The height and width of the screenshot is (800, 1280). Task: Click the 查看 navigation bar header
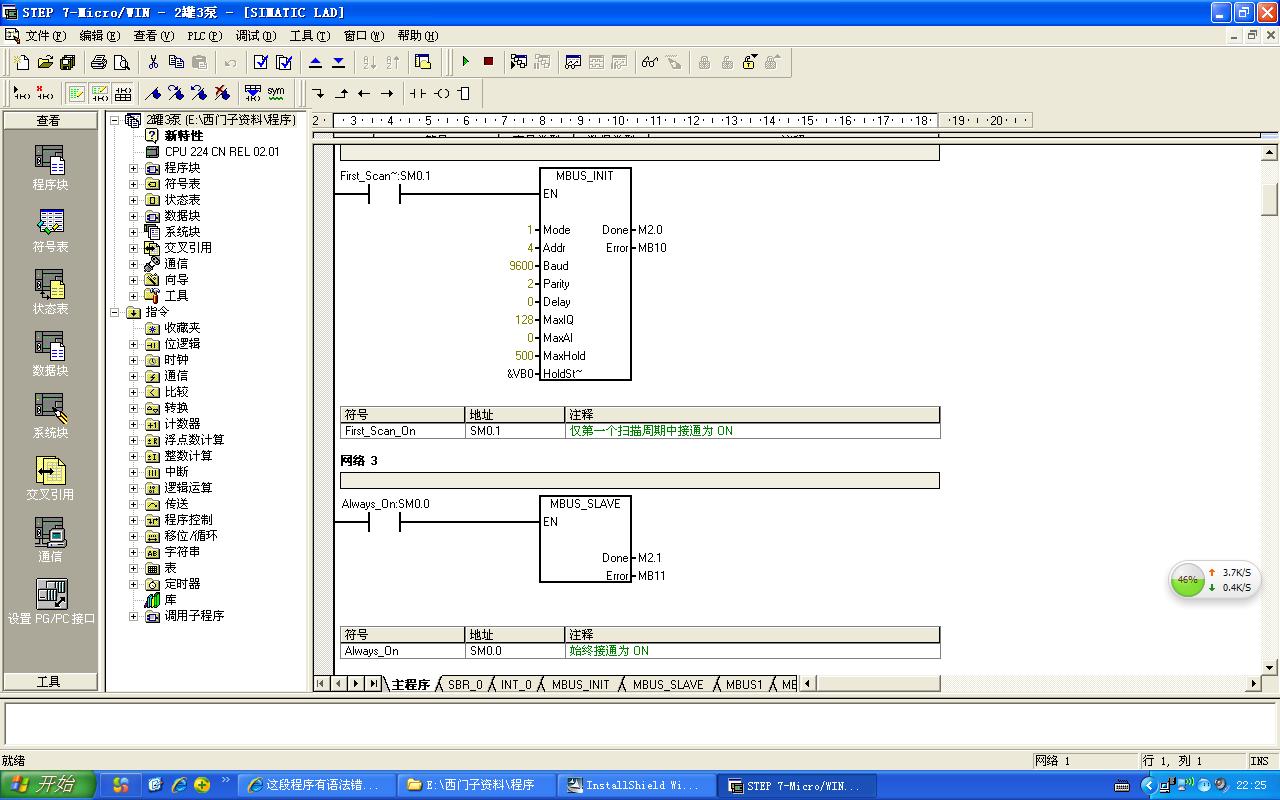click(49, 120)
